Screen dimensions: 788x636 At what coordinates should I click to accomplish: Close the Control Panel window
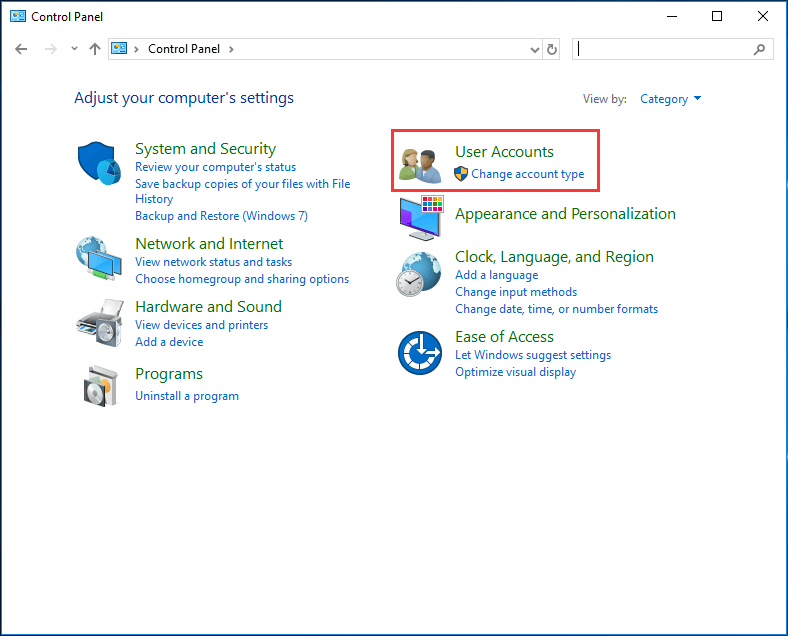click(763, 17)
